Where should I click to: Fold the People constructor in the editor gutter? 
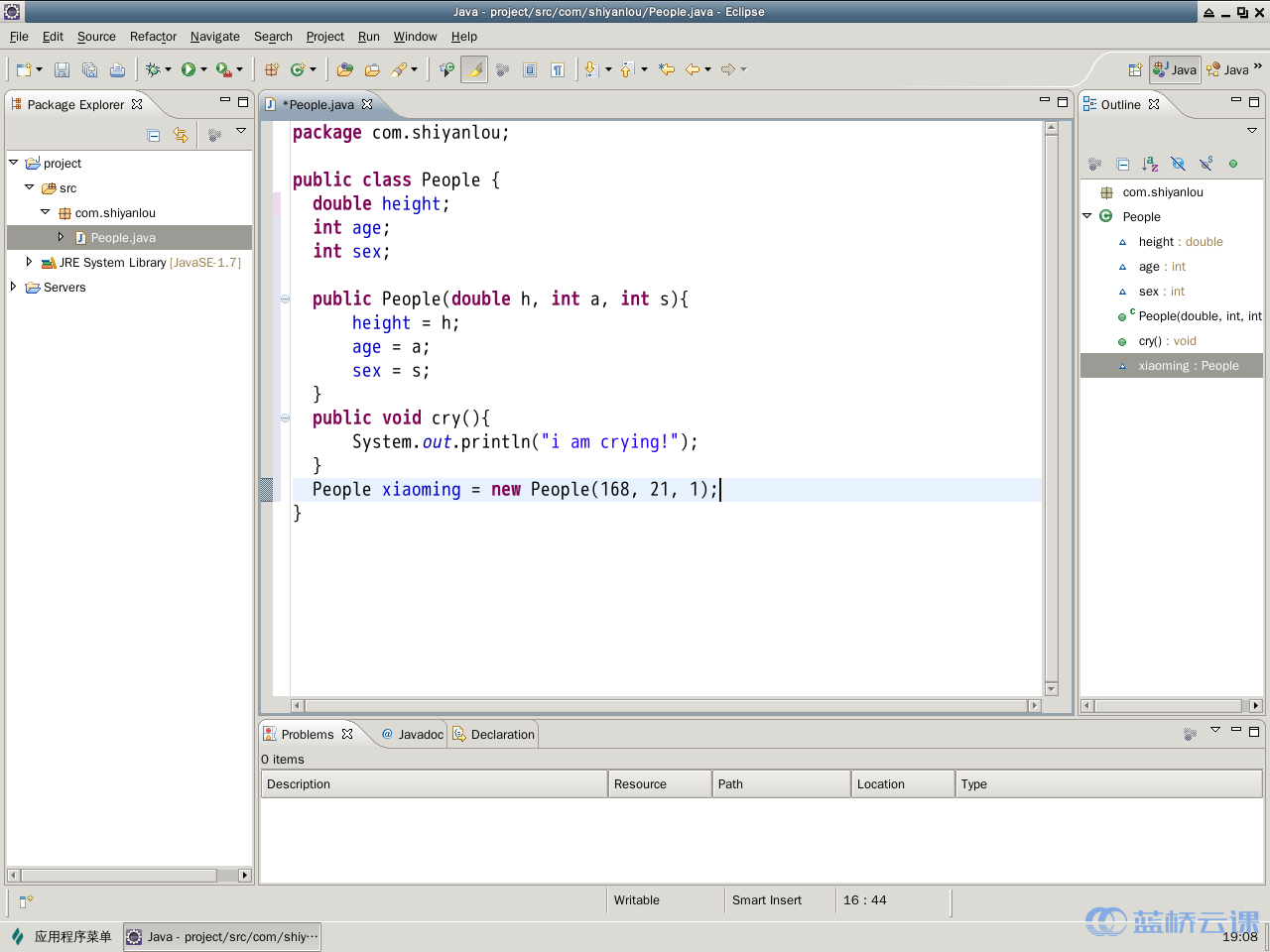[x=285, y=298]
